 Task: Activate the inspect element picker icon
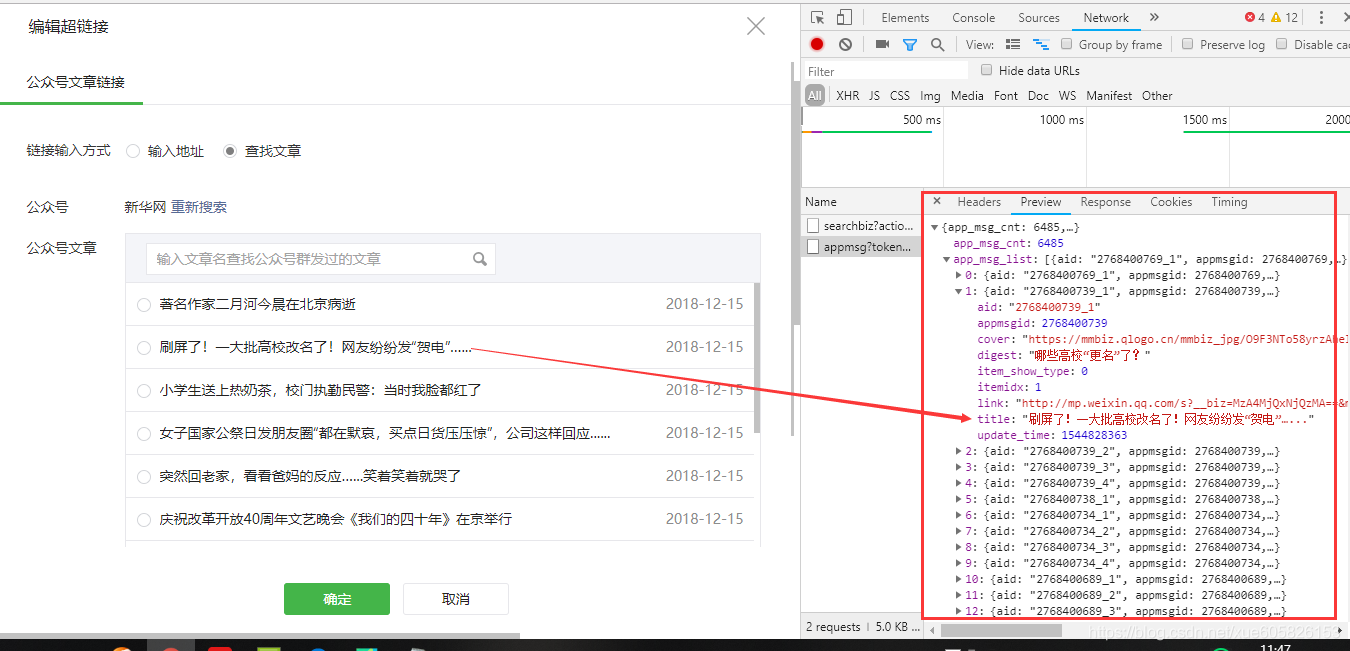[818, 17]
